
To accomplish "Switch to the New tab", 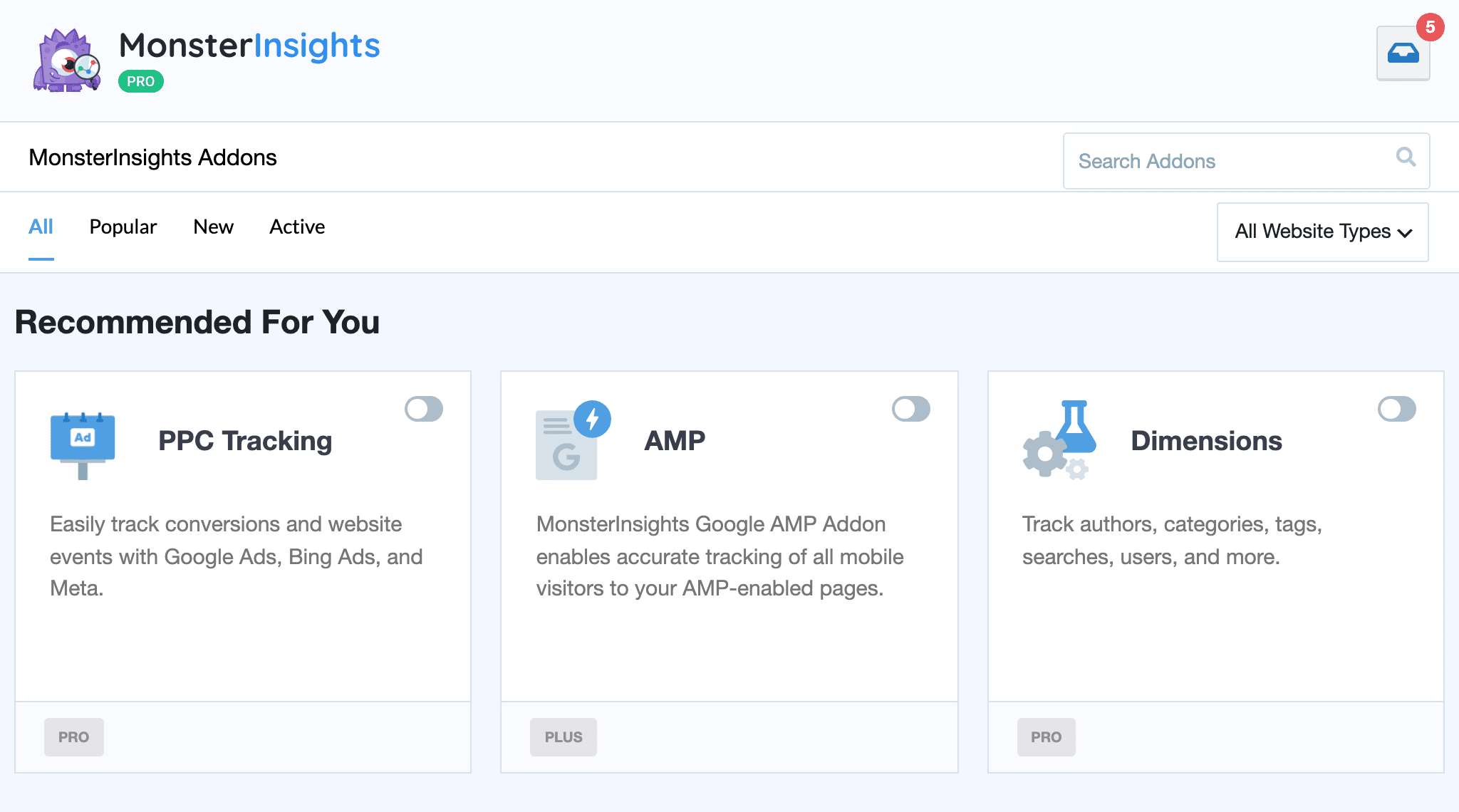I will 213,227.
